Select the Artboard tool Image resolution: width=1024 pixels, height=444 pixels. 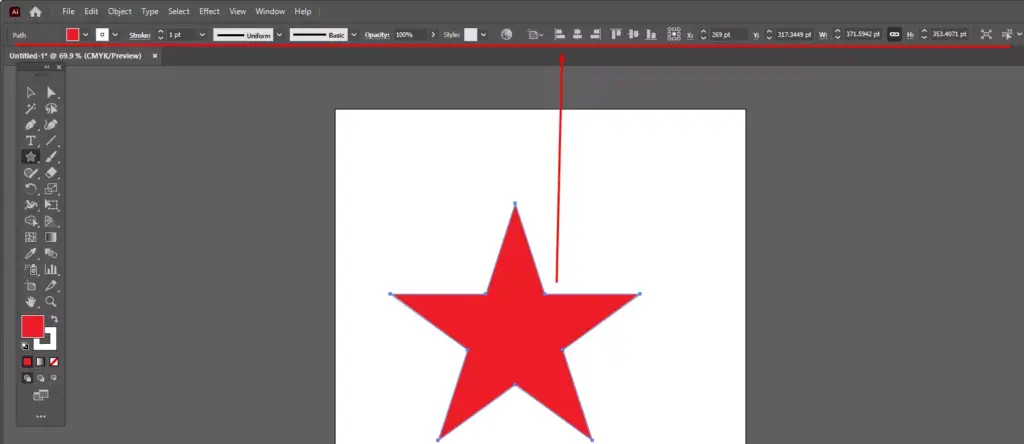click(31, 286)
